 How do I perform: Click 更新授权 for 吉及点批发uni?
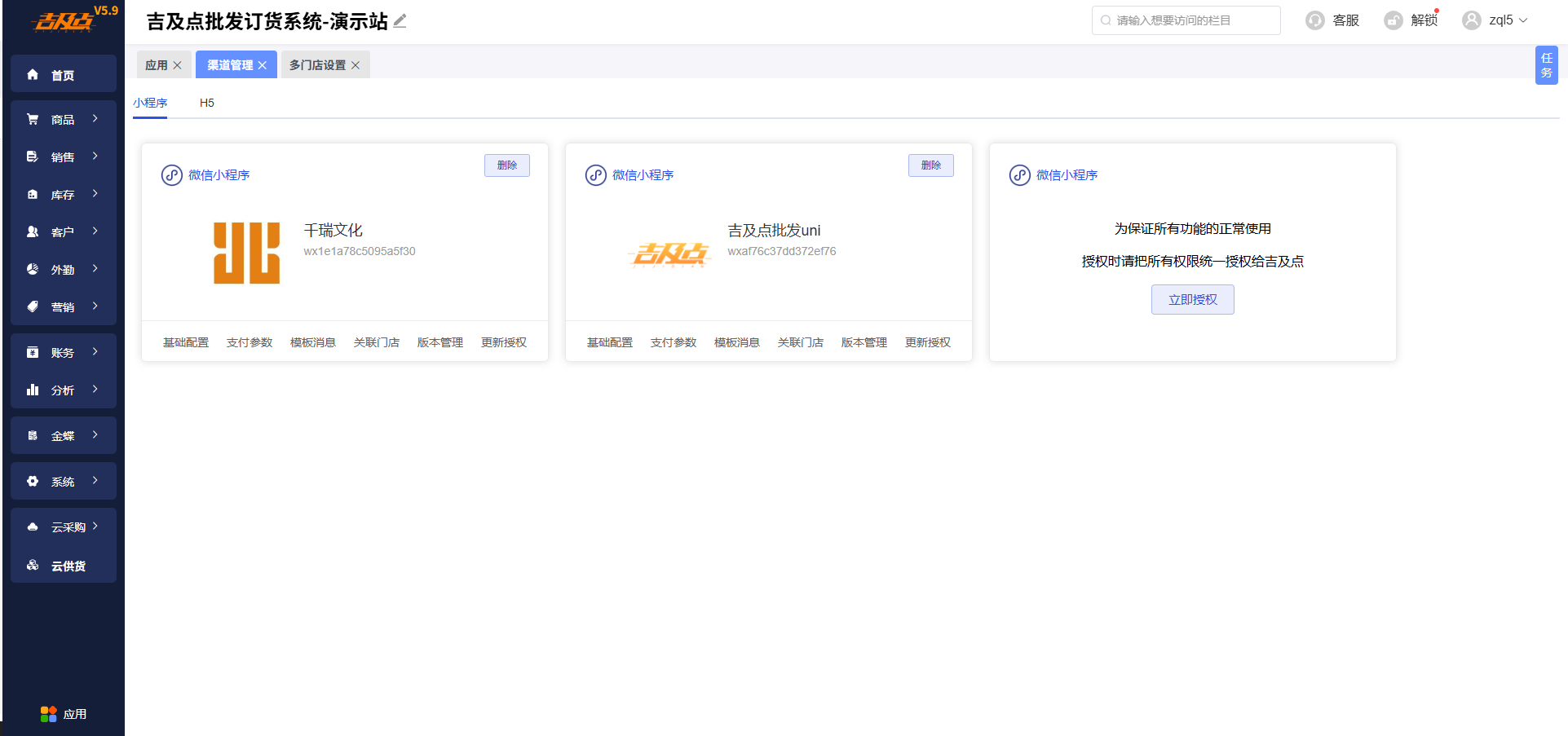[928, 342]
